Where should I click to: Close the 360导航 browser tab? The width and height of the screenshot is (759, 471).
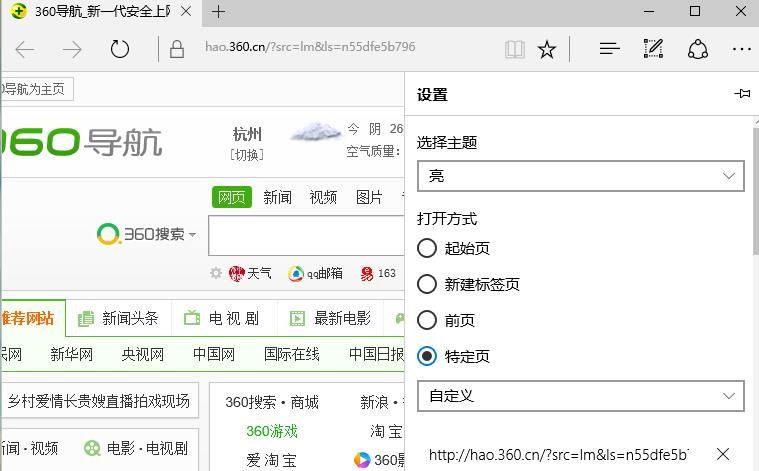pos(186,12)
